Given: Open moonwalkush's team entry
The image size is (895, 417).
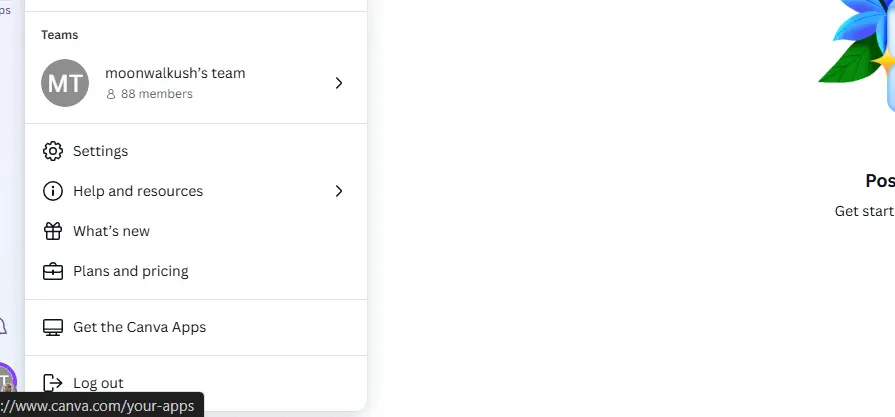Looking at the screenshot, I should (x=196, y=83).
